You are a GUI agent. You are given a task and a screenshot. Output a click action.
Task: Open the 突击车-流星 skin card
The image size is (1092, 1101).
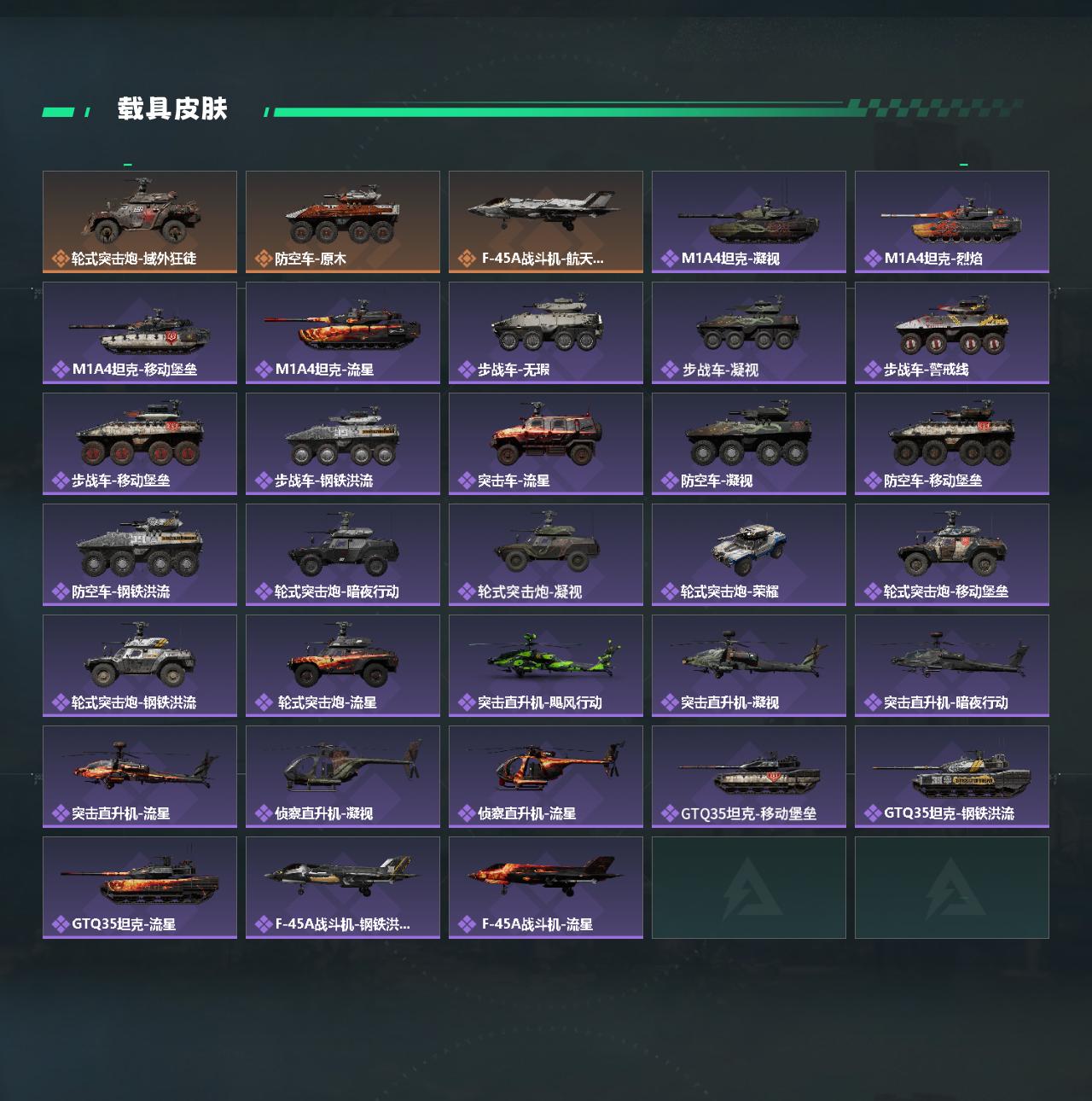point(546,444)
